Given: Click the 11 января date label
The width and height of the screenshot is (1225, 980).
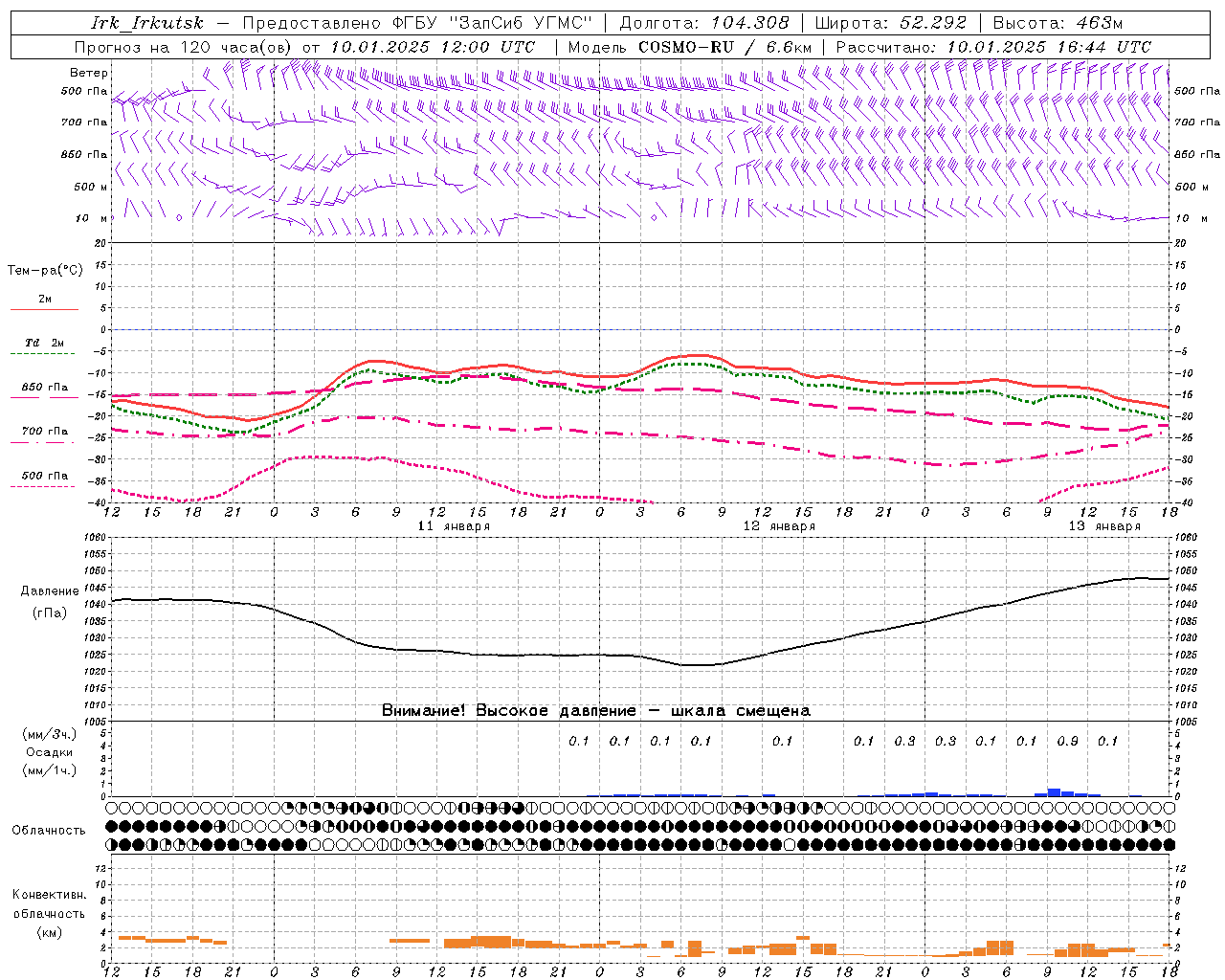Looking at the screenshot, I should [455, 526].
